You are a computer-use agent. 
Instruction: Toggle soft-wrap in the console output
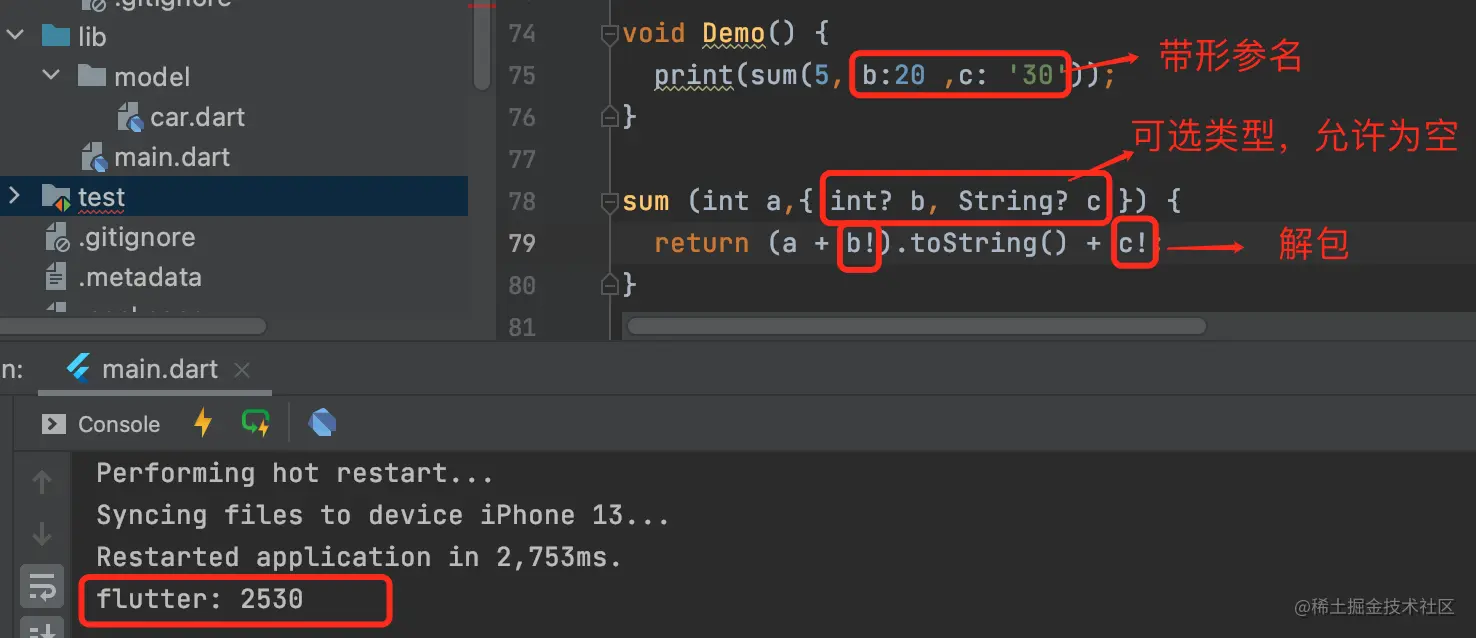(42, 585)
